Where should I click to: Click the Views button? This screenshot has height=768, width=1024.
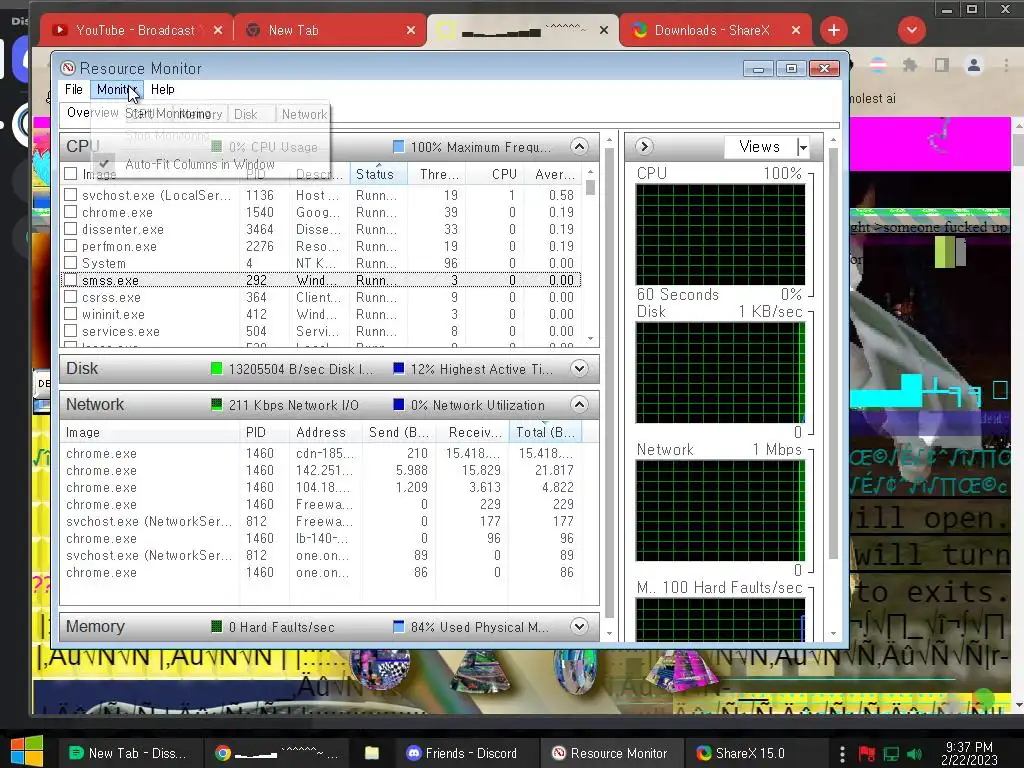pos(760,147)
